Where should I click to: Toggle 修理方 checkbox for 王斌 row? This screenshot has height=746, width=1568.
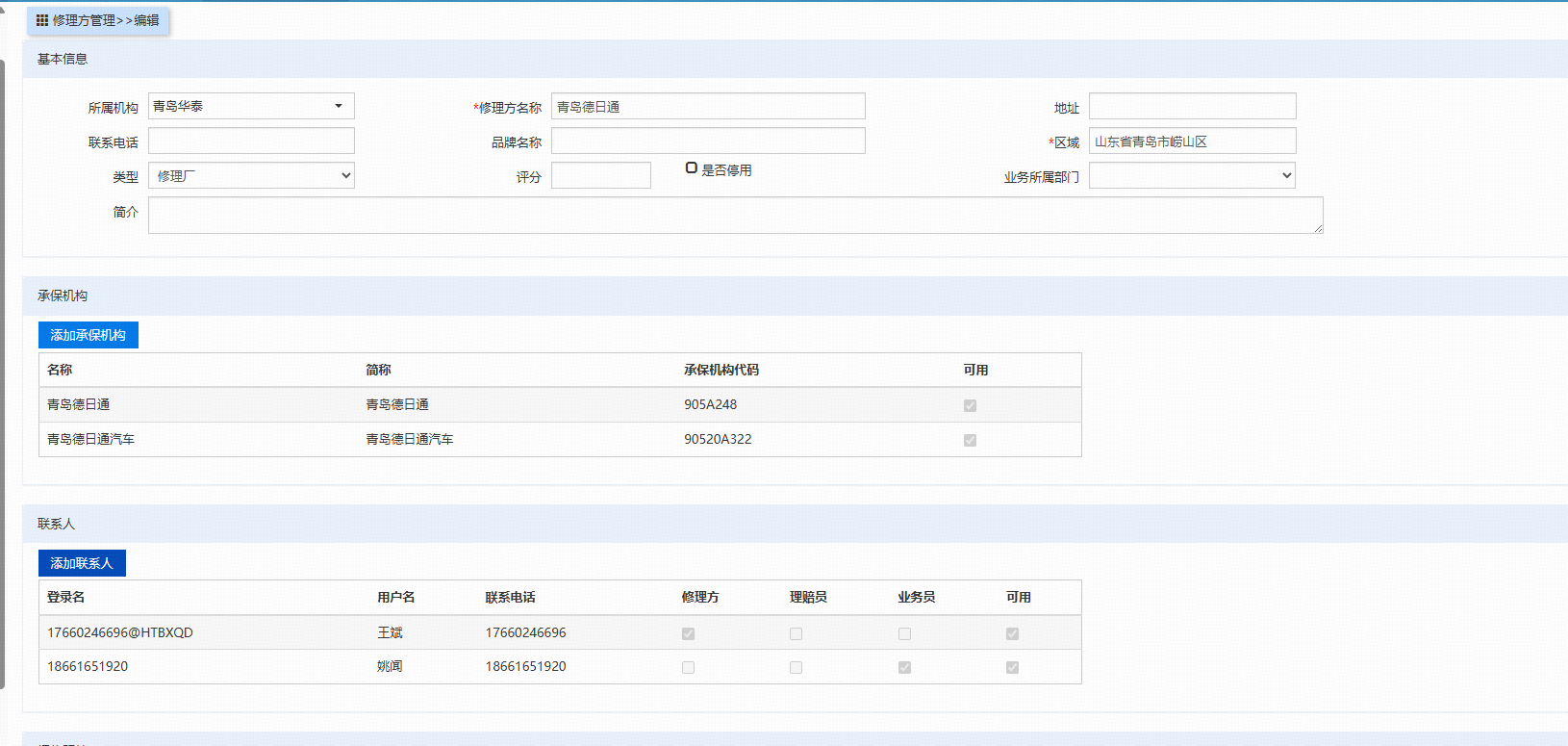point(688,633)
